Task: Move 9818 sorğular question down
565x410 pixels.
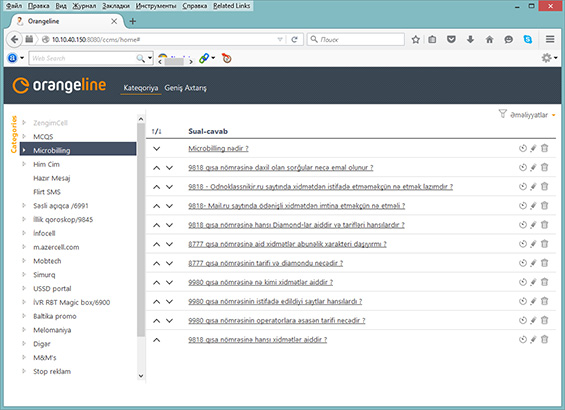Action: (x=169, y=168)
